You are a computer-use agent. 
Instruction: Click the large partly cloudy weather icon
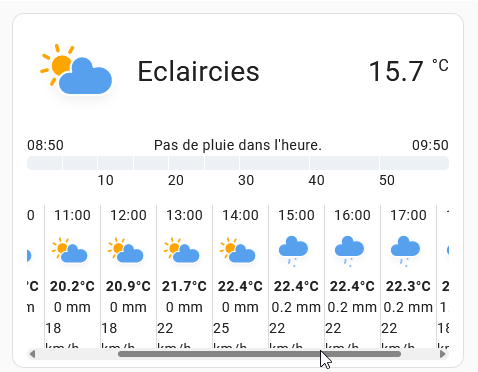point(76,70)
